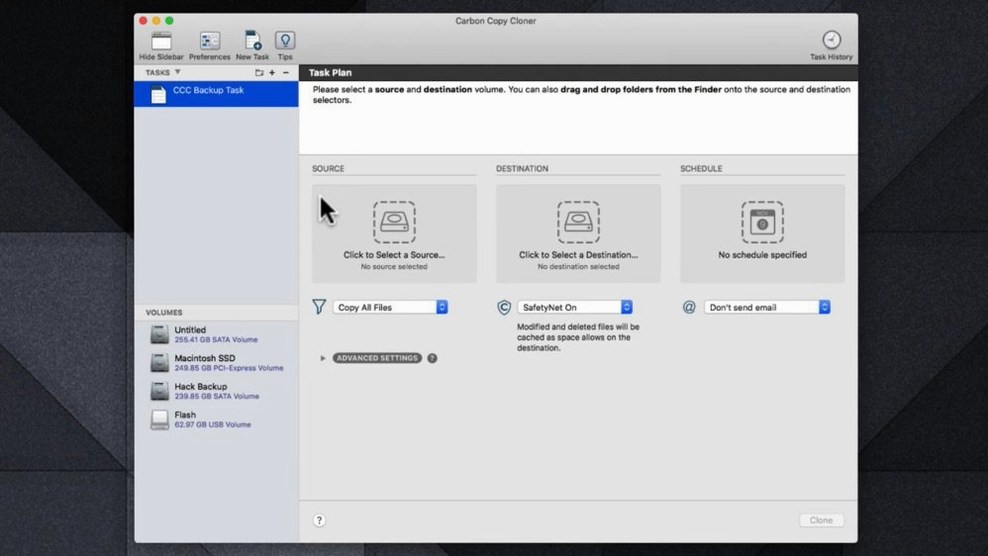Click the bottom help question button
The width and height of the screenshot is (988, 556).
coord(319,520)
